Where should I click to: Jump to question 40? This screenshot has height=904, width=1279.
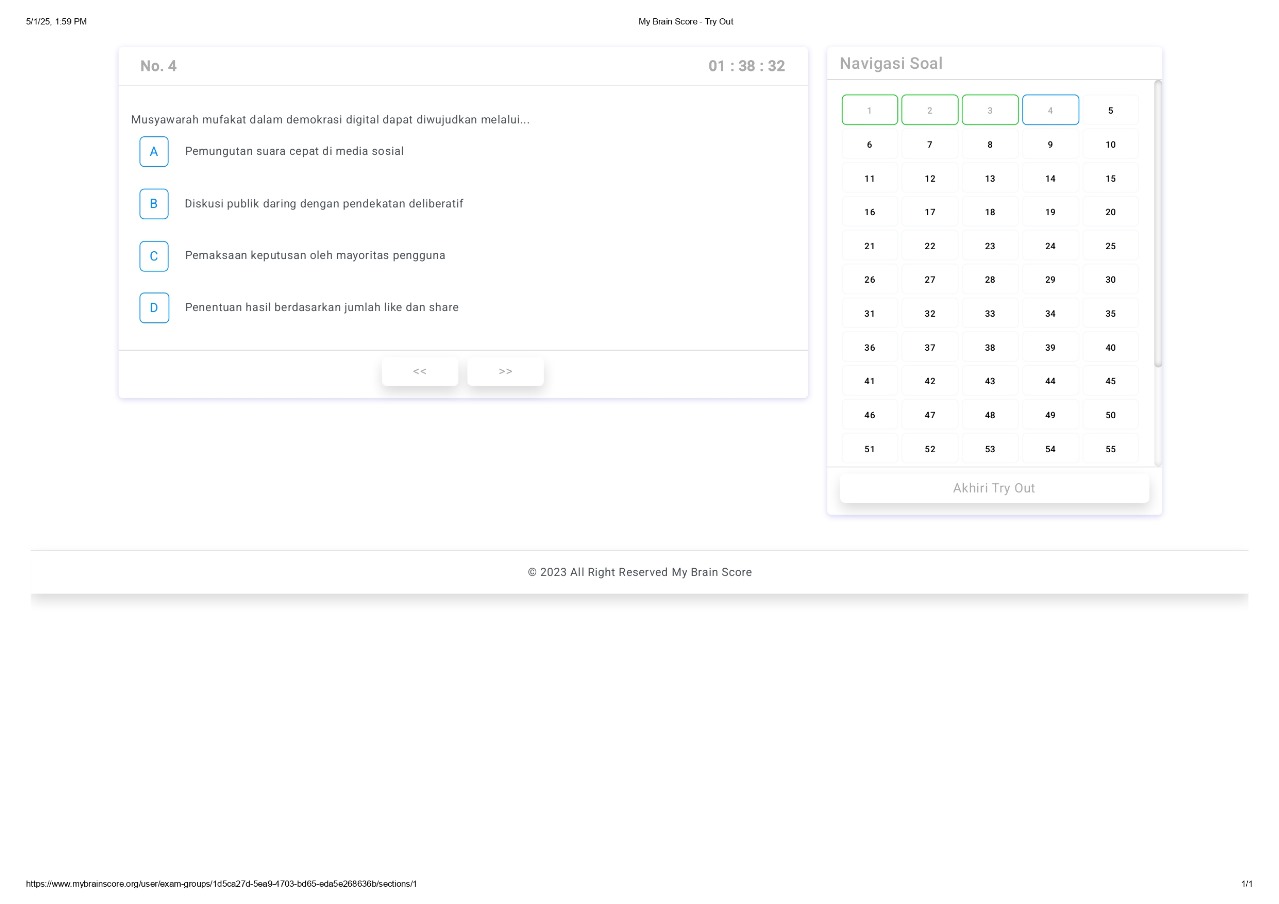pos(1110,347)
